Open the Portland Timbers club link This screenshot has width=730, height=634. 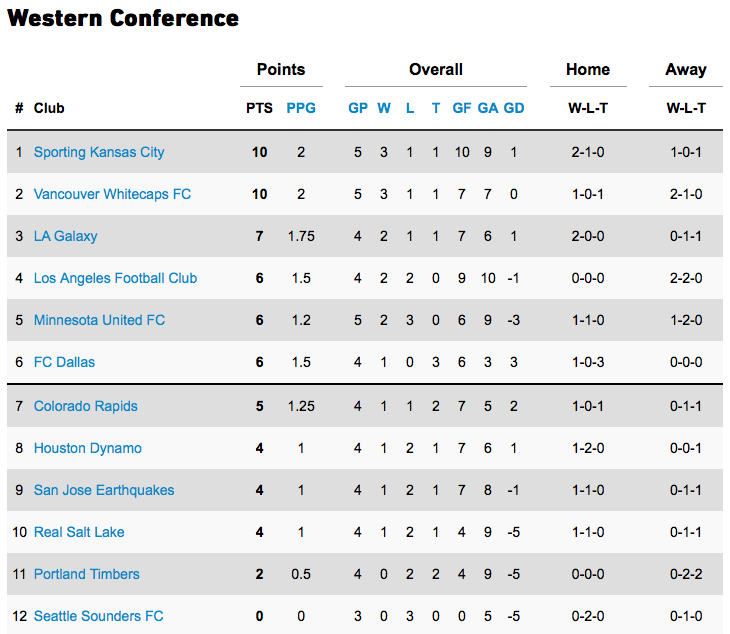87,574
